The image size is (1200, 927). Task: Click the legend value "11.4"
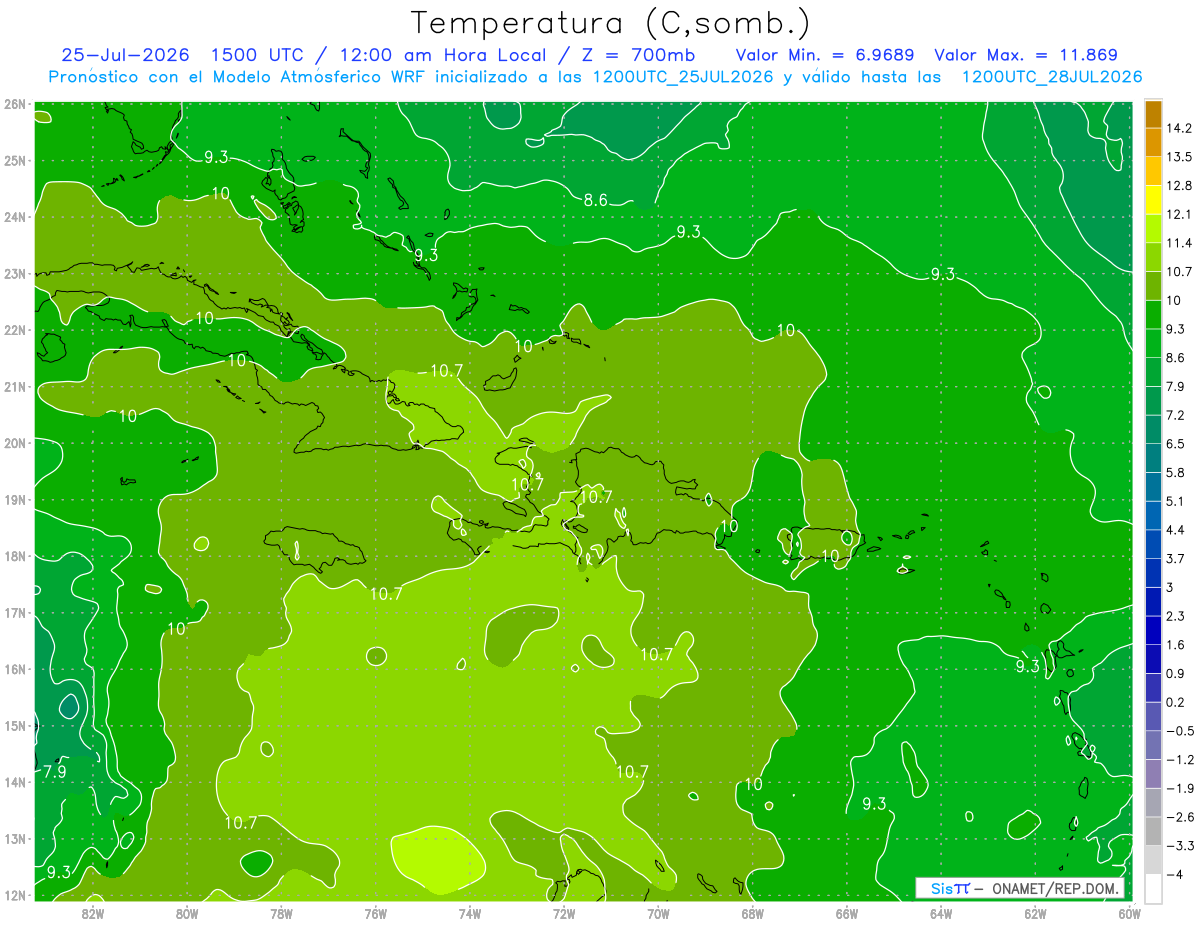(1179, 243)
